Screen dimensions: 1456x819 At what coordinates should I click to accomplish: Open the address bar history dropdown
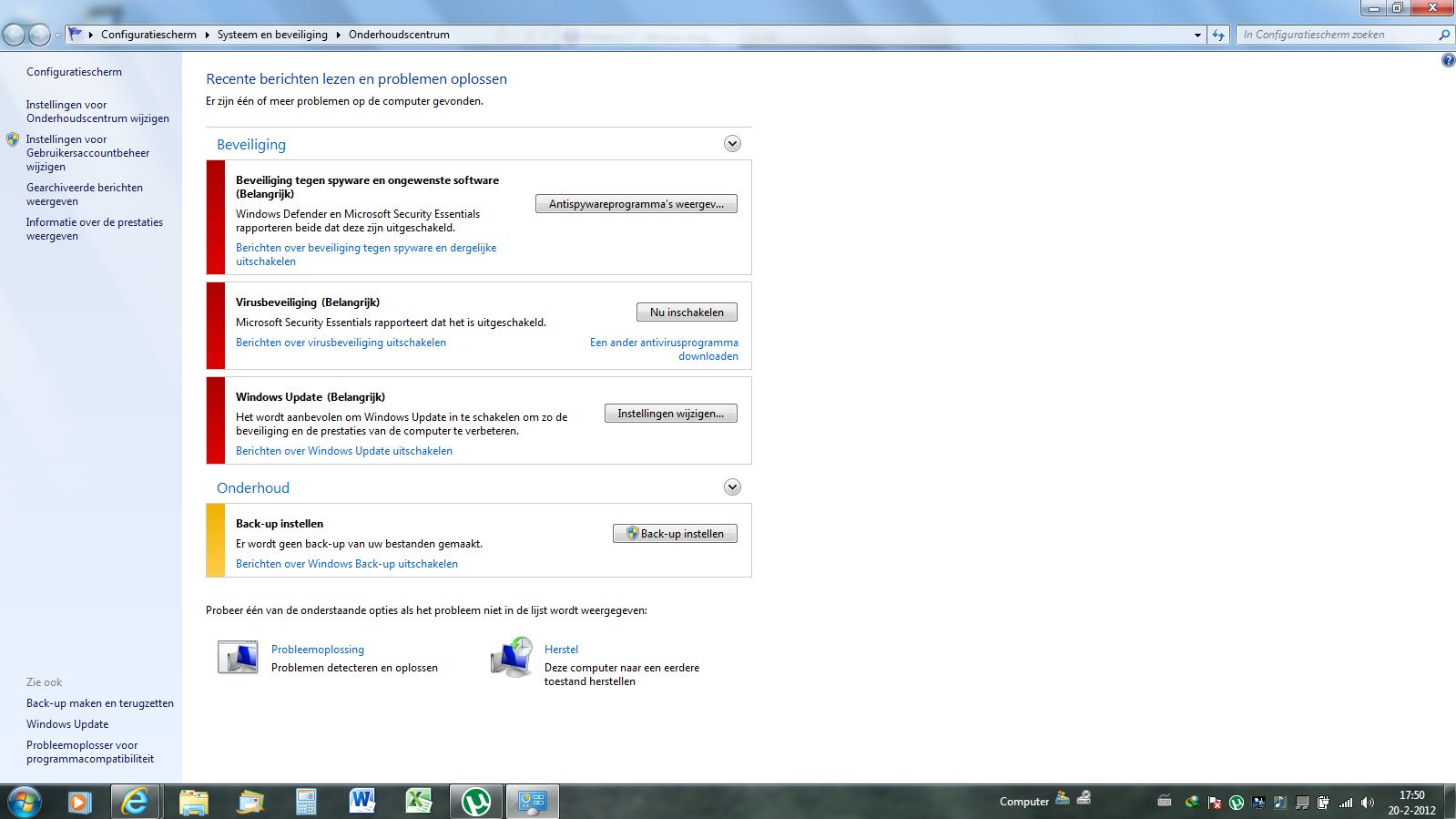pos(1197,35)
